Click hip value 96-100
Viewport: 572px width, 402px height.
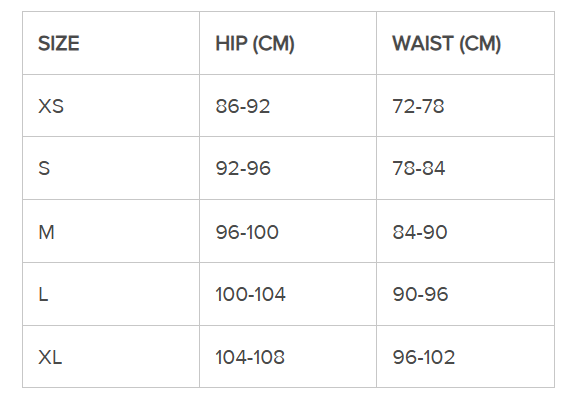click(247, 232)
